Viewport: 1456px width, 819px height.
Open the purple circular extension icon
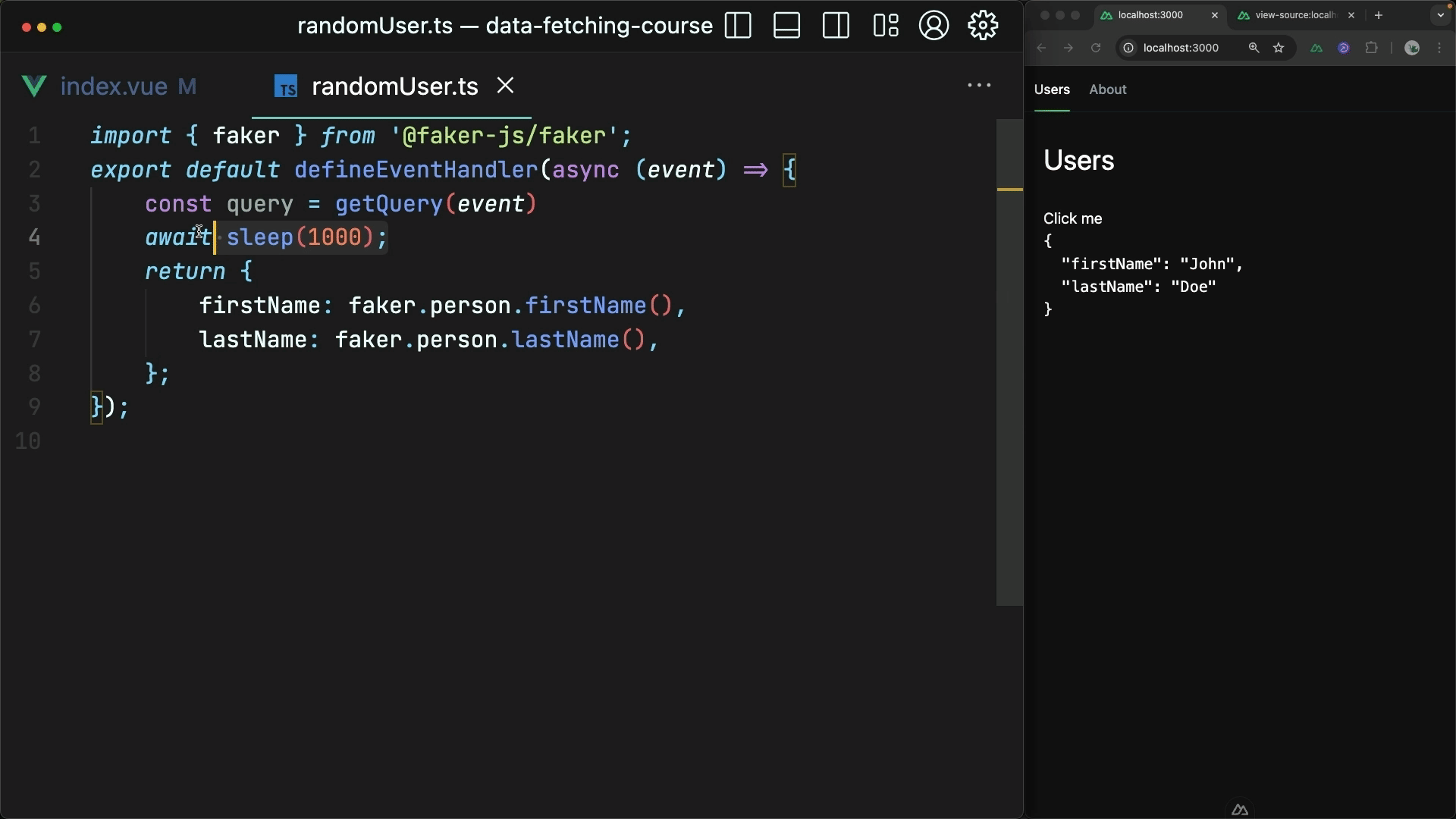coord(1344,48)
